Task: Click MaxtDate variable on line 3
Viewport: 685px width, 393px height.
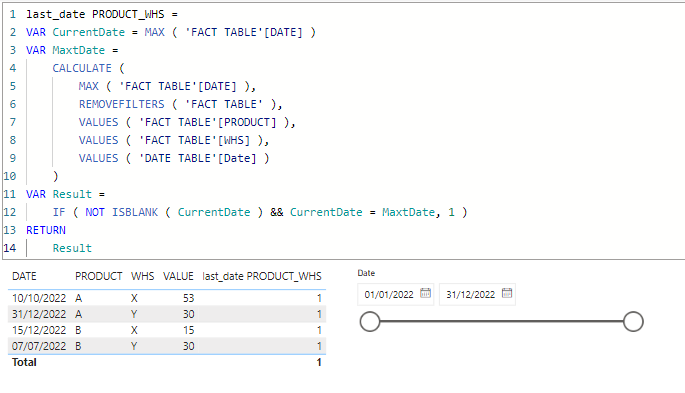Action: point(79,50)
